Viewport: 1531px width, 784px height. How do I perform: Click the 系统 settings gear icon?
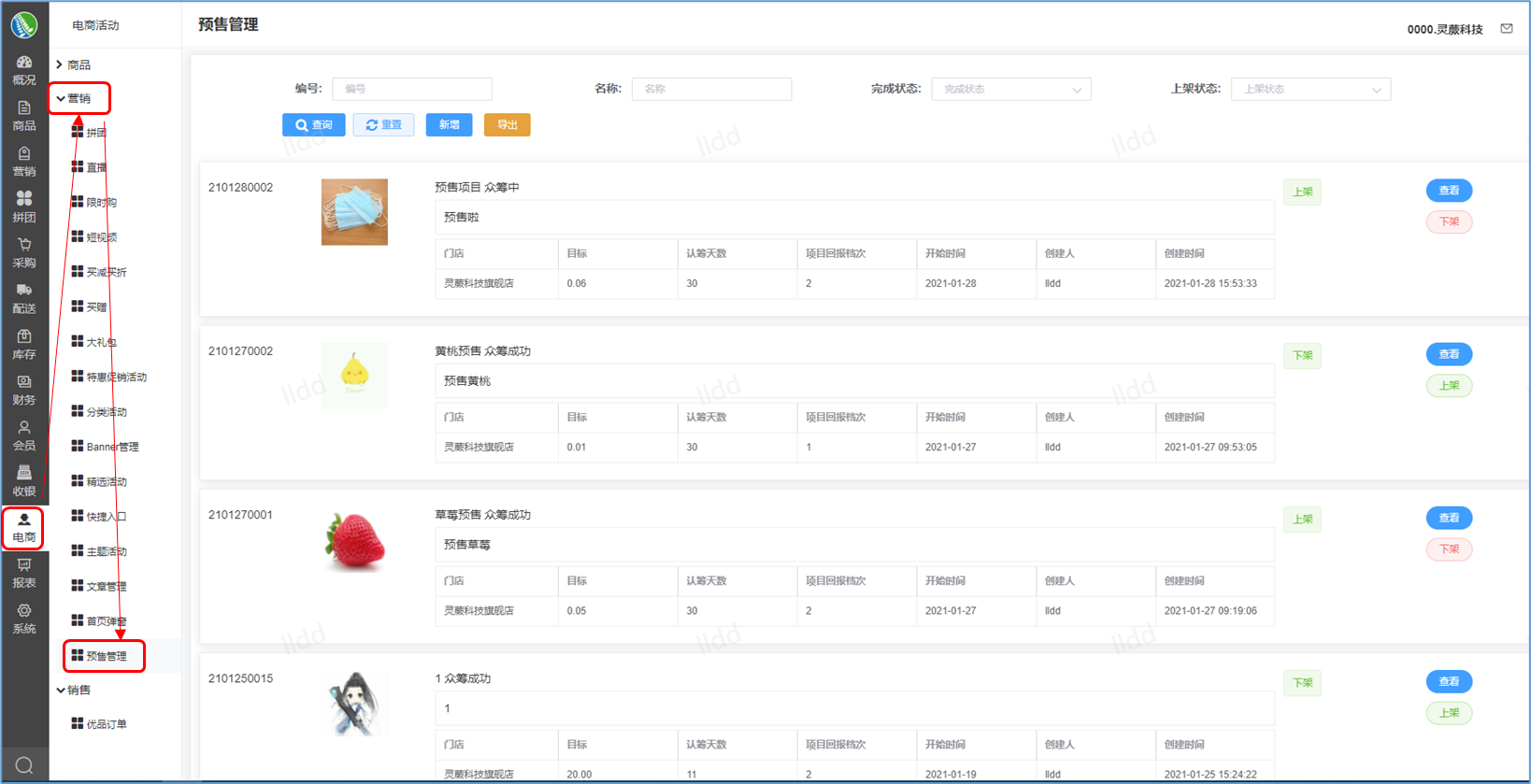(x=24, y=618)
